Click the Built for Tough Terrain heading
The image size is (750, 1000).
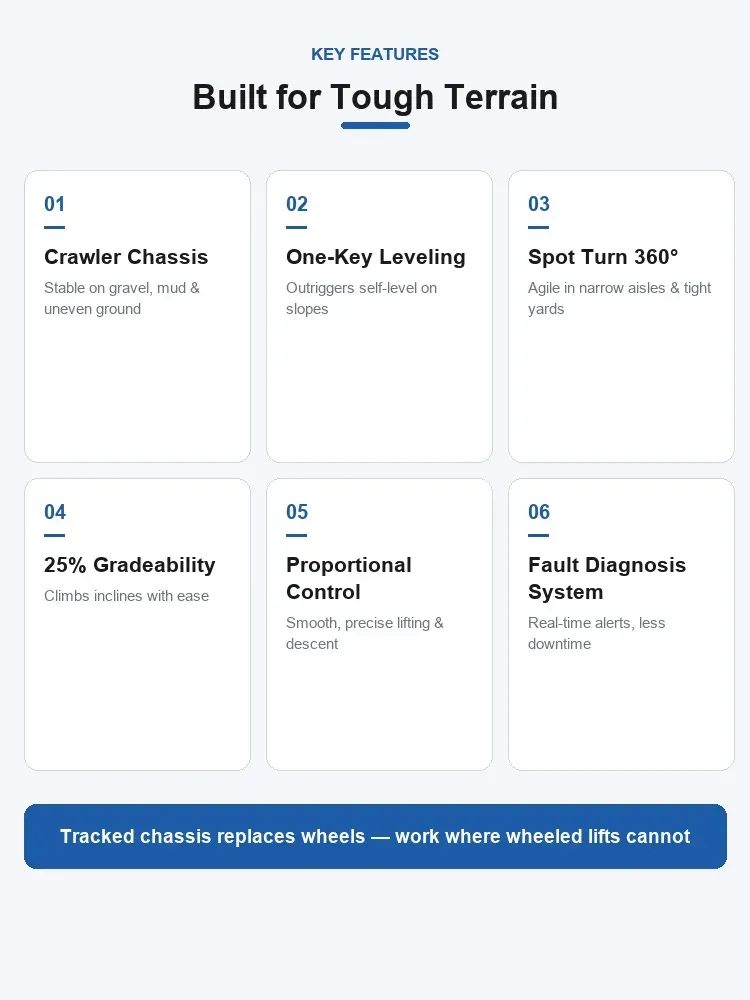click(x=375, y=97)
